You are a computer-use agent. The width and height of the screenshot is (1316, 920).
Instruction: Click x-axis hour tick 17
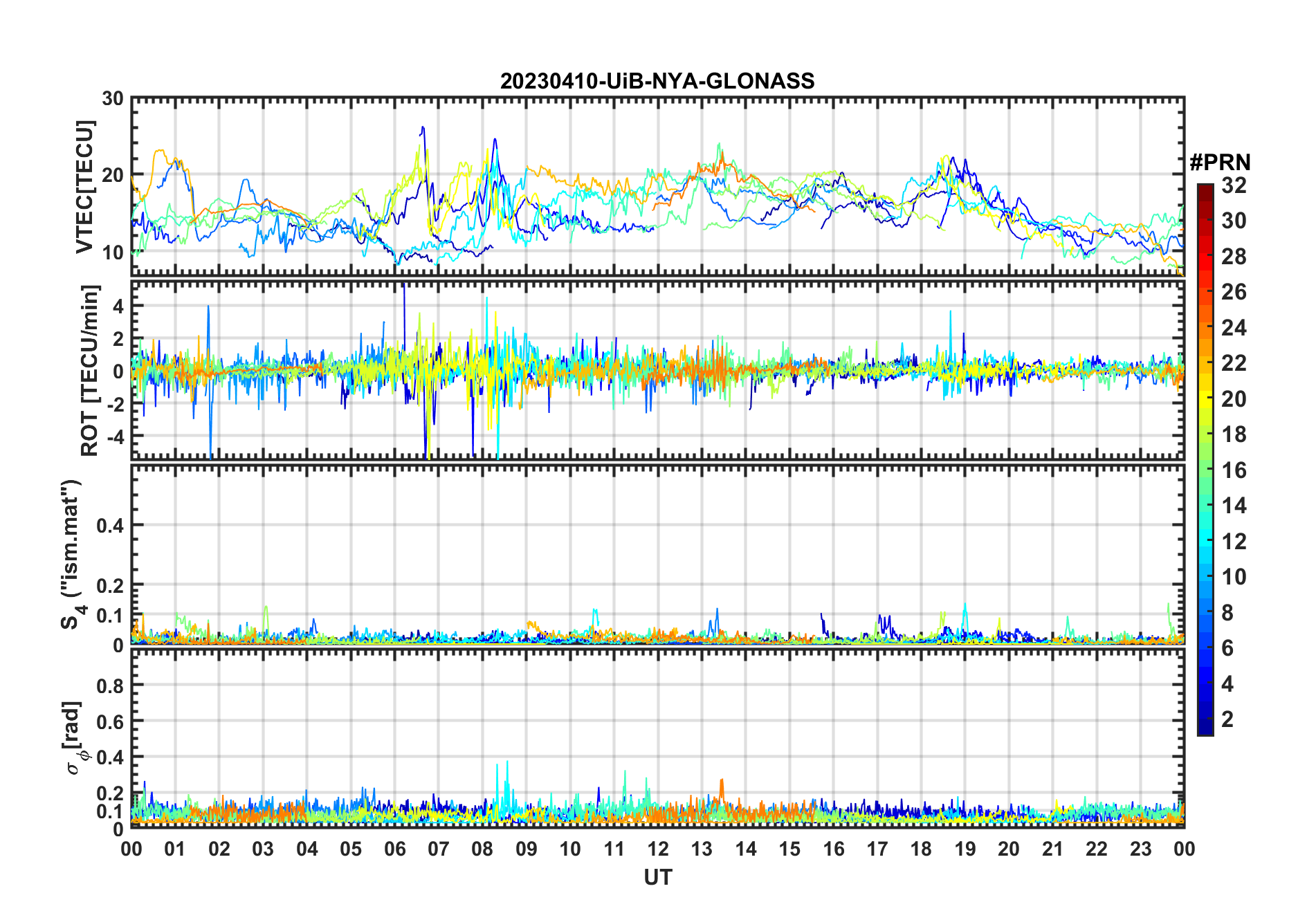click(x=877, y=849)
